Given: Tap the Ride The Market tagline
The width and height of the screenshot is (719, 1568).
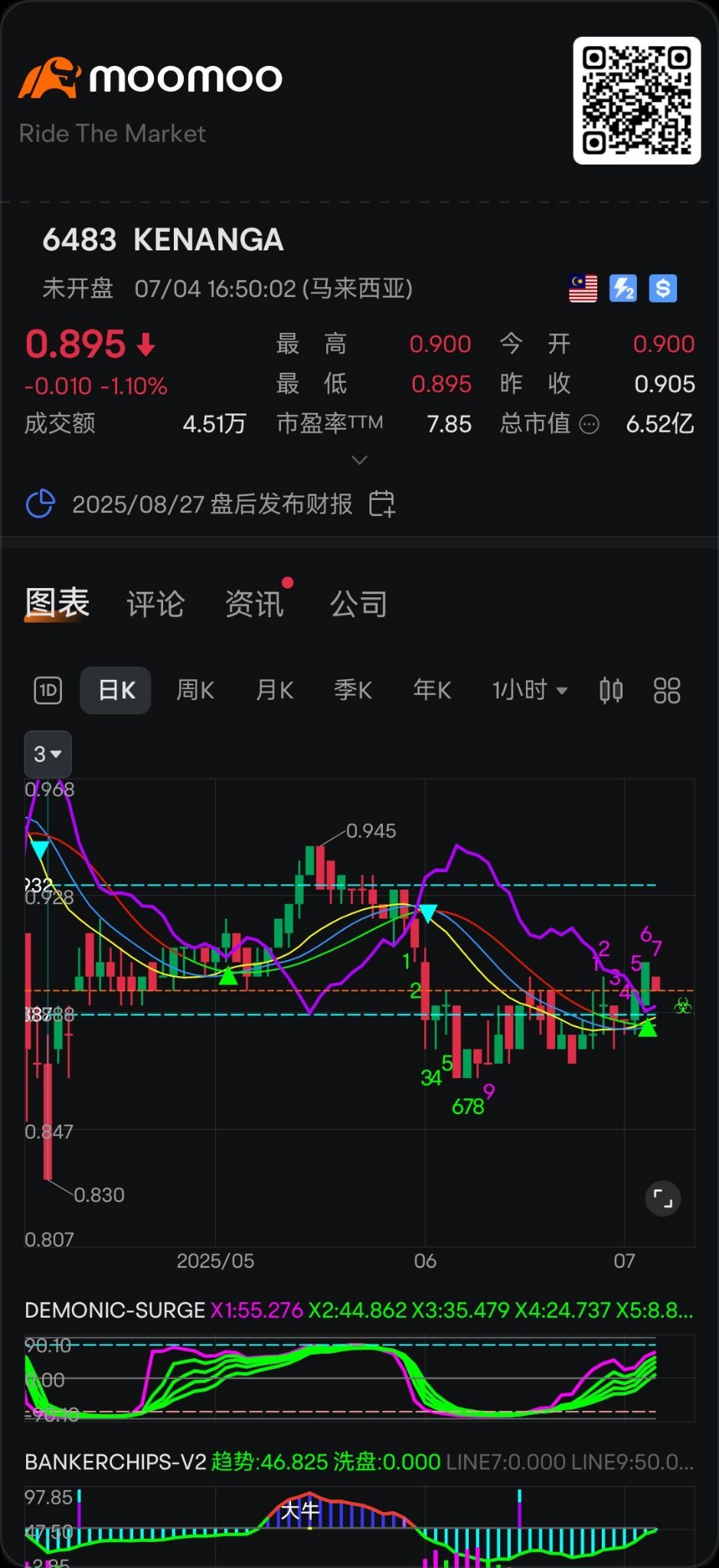Looking at the screenshot, I should [x=113, y=133].
